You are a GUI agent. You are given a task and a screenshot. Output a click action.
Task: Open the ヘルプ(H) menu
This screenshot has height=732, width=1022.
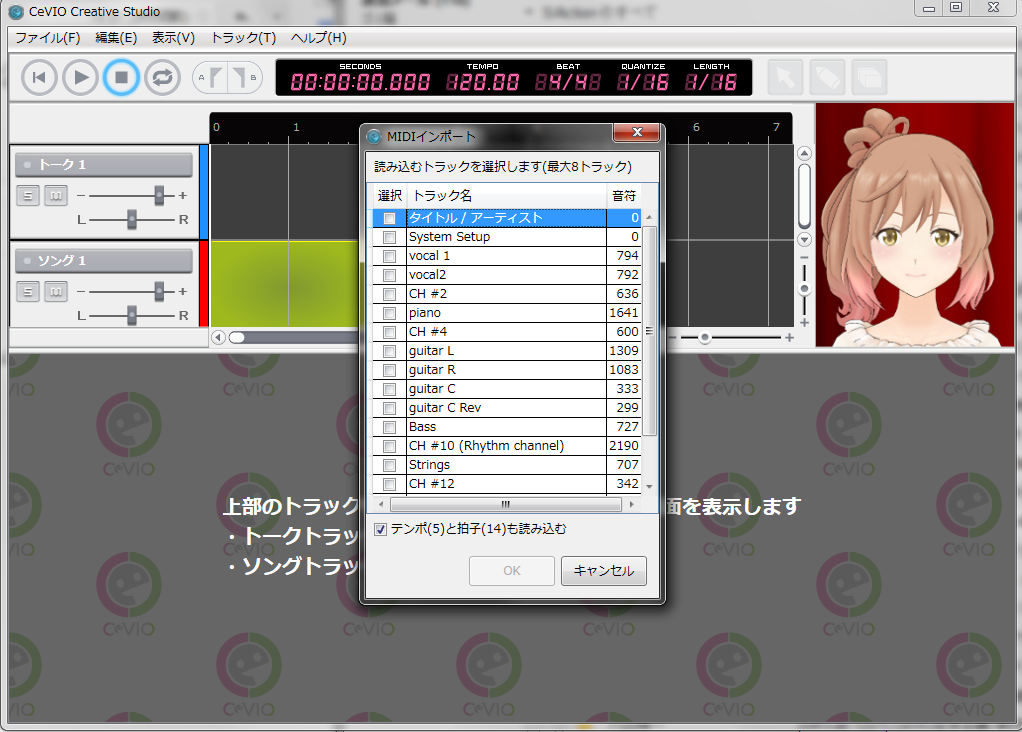coord(319,38)
